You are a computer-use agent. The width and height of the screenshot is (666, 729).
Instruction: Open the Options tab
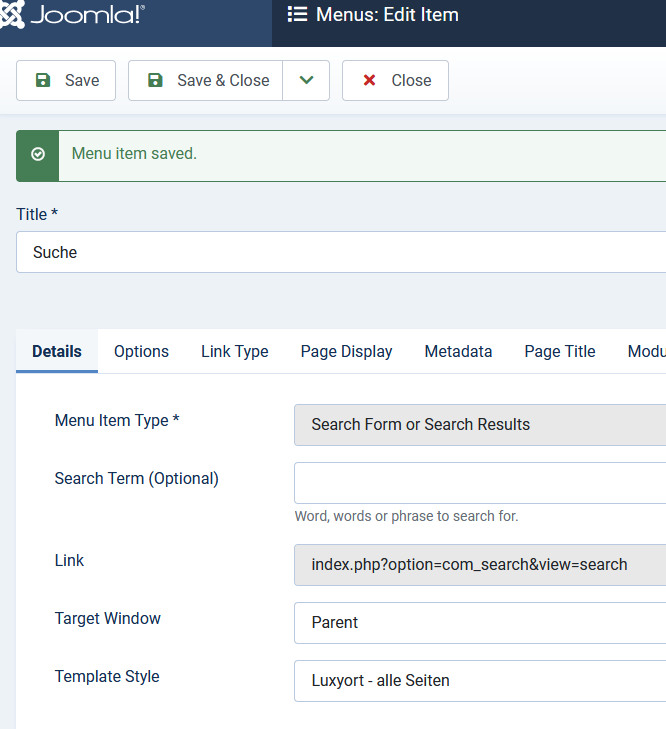(x=141, y=351)
